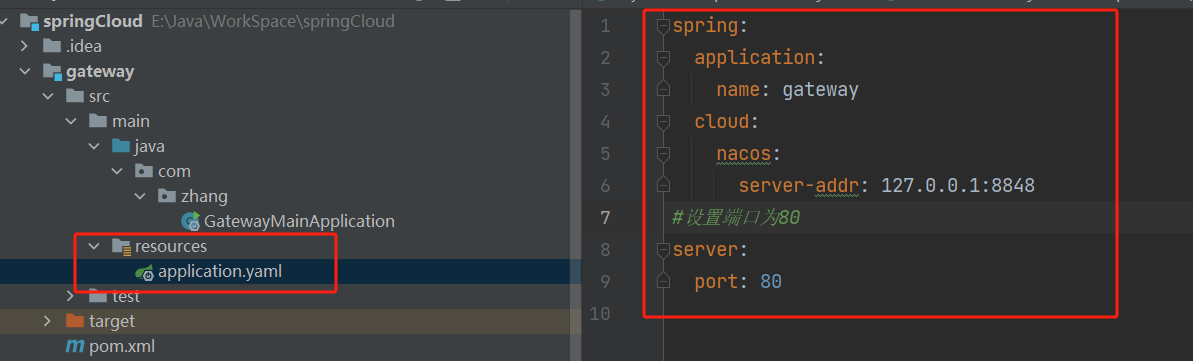Fold the spring block on line 1

coord(663,26)
